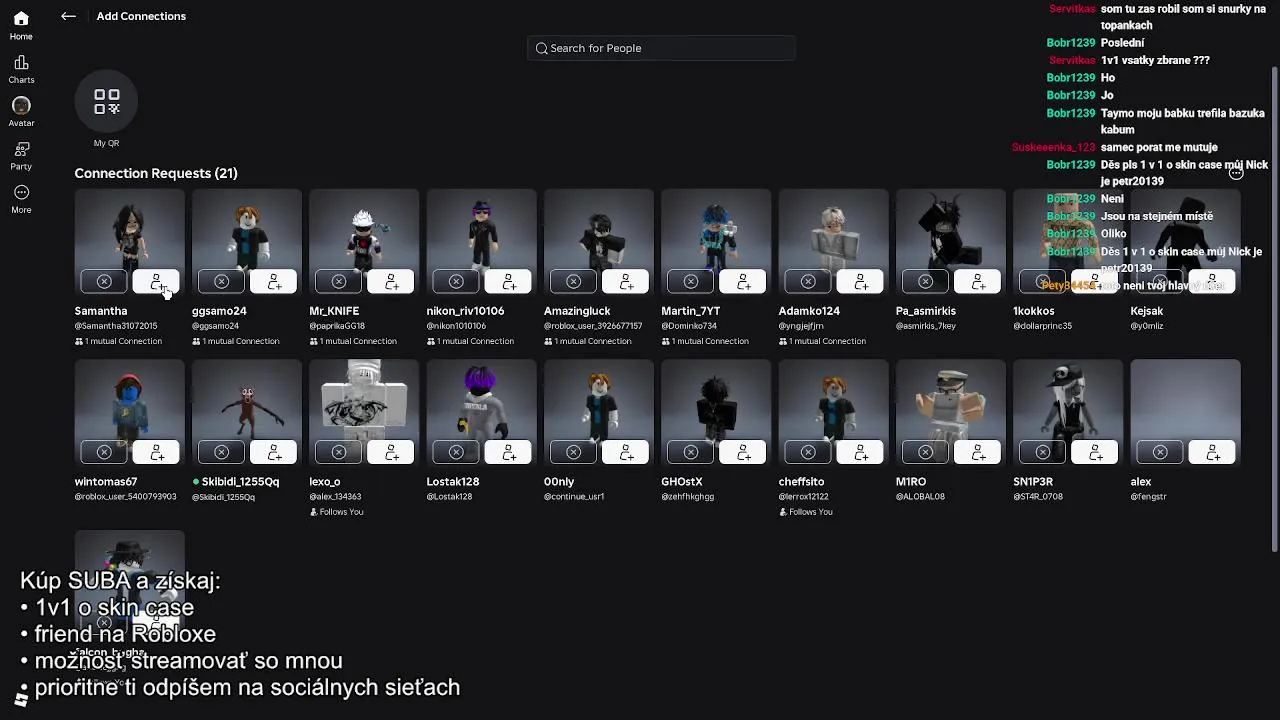Open the Party sidebar item
Screen dimensions: 1280x720
pyautogui.click(x=21, y=156)
